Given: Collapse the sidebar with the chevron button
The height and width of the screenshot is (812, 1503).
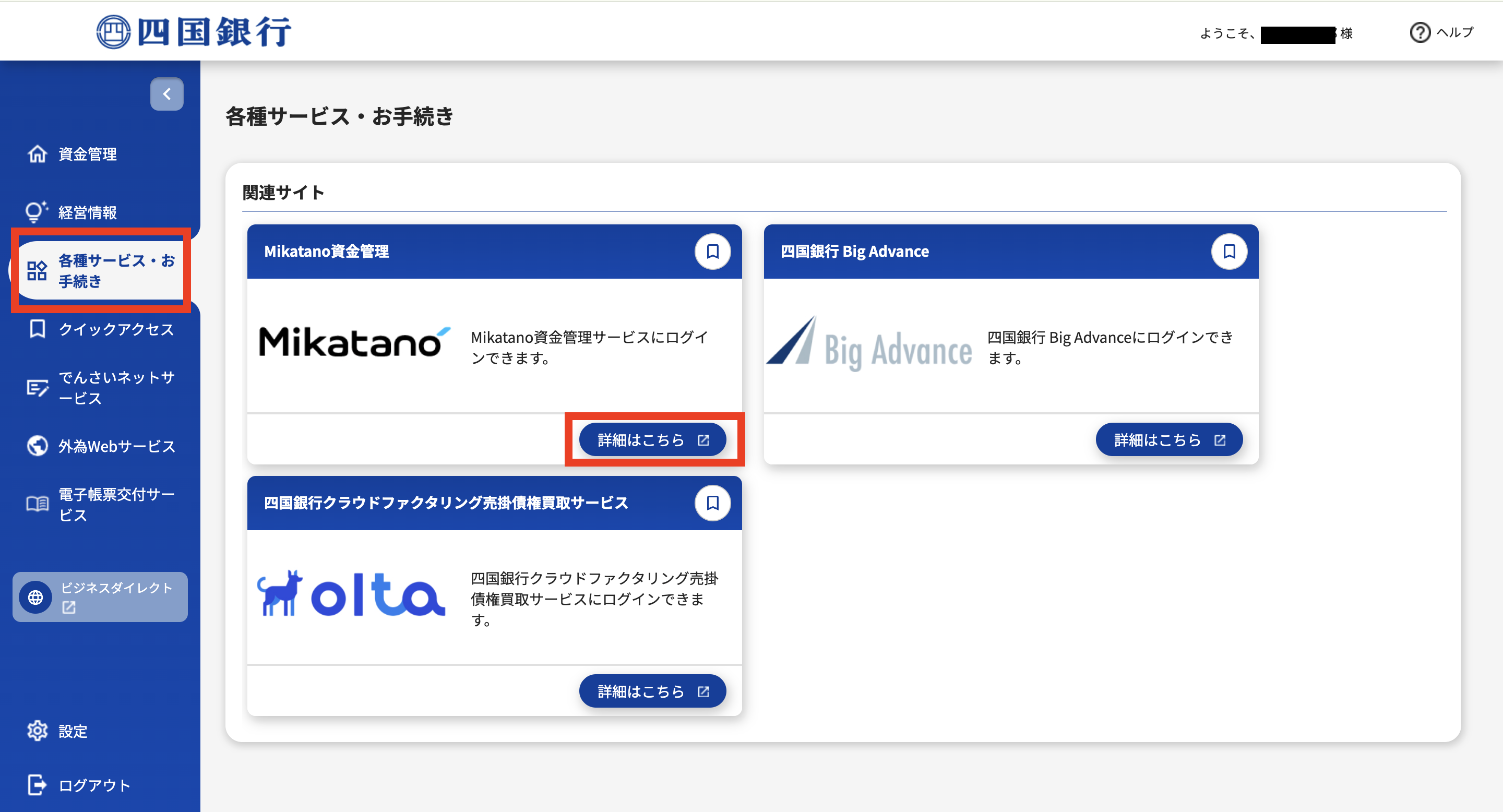Looking at the screenshot, I should 167,94.
